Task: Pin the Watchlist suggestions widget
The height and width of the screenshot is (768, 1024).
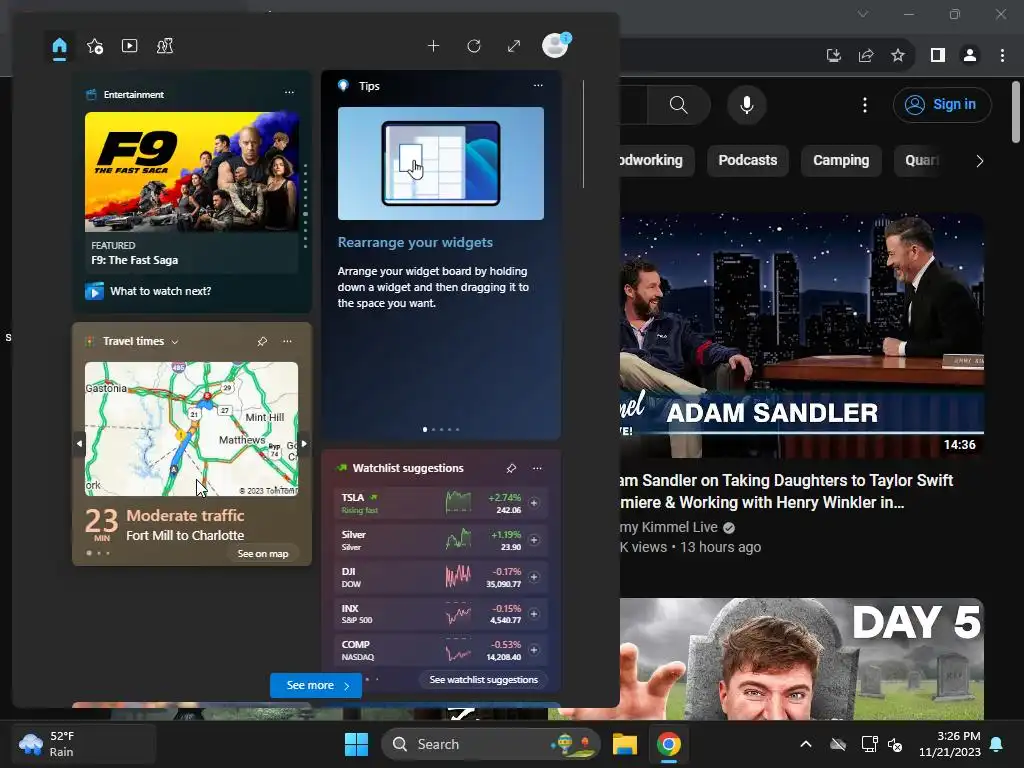Action: [511, 468]
